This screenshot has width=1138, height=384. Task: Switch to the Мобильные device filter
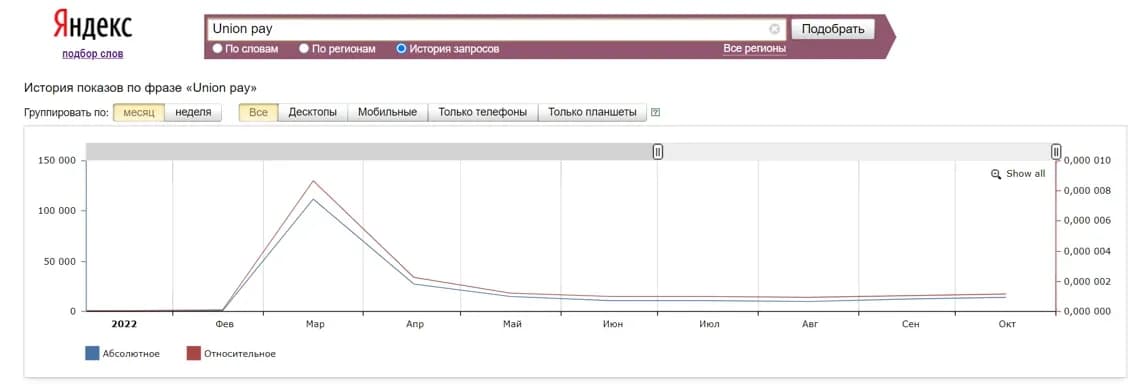pyautogui.click(x=388, y=113)
